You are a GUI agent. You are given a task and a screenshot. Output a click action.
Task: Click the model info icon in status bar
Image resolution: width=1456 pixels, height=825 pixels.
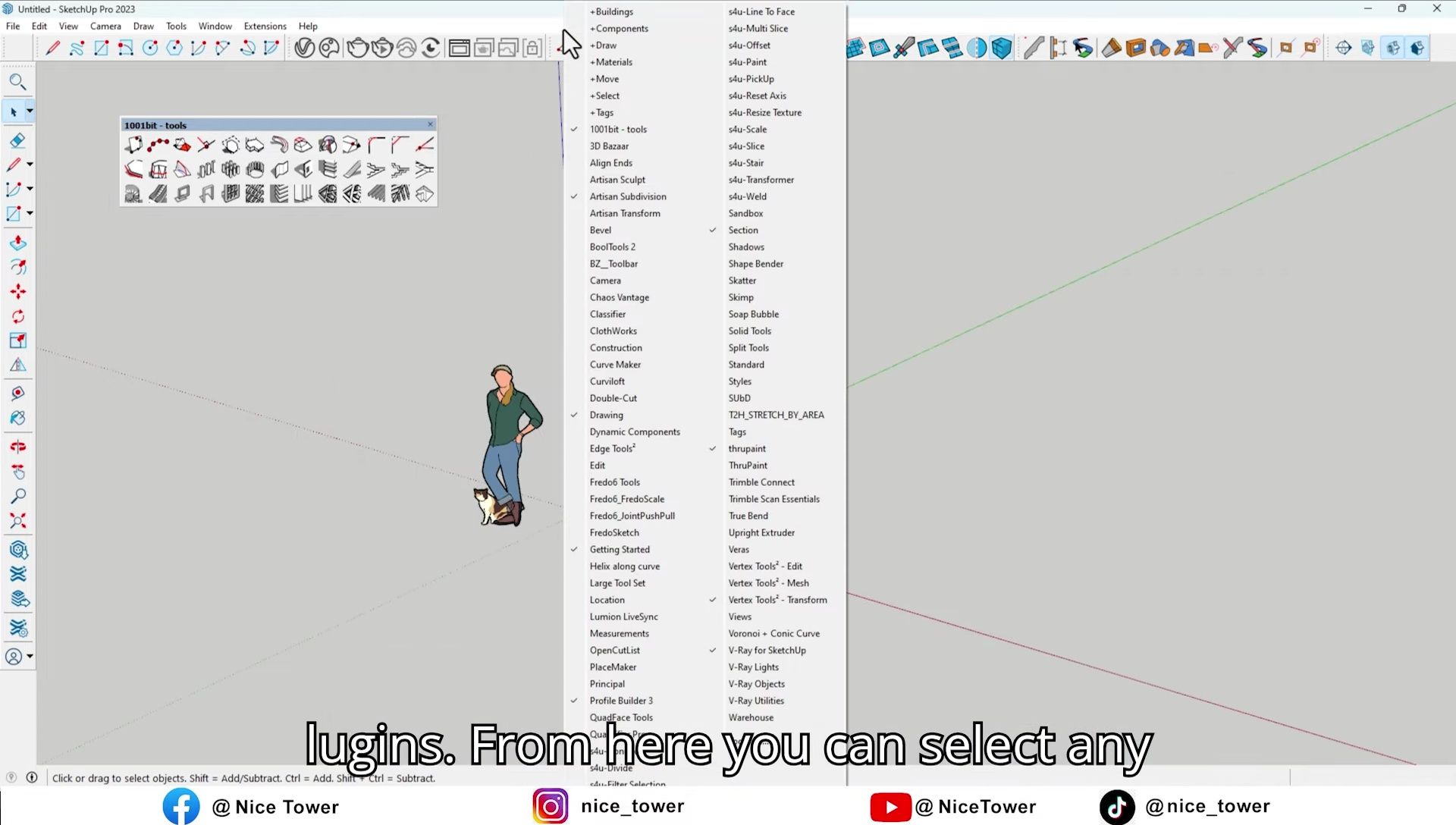32,777
